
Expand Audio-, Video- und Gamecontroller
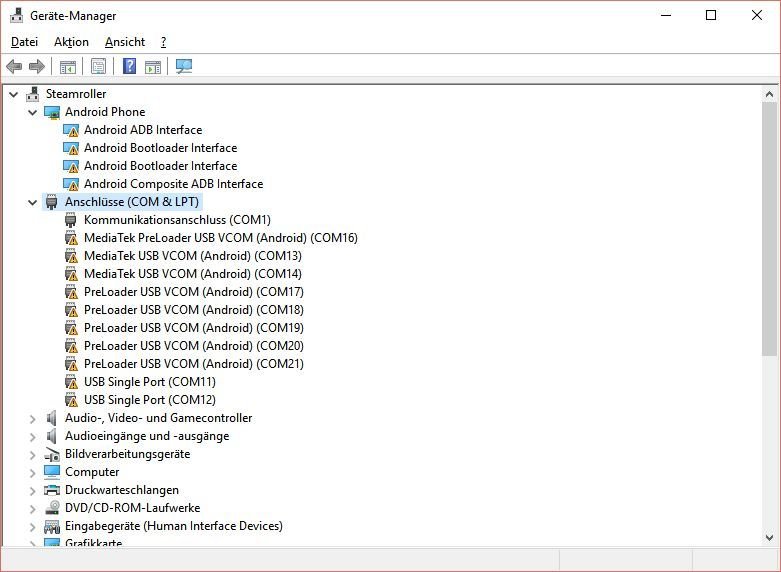[x=32, y=419]
